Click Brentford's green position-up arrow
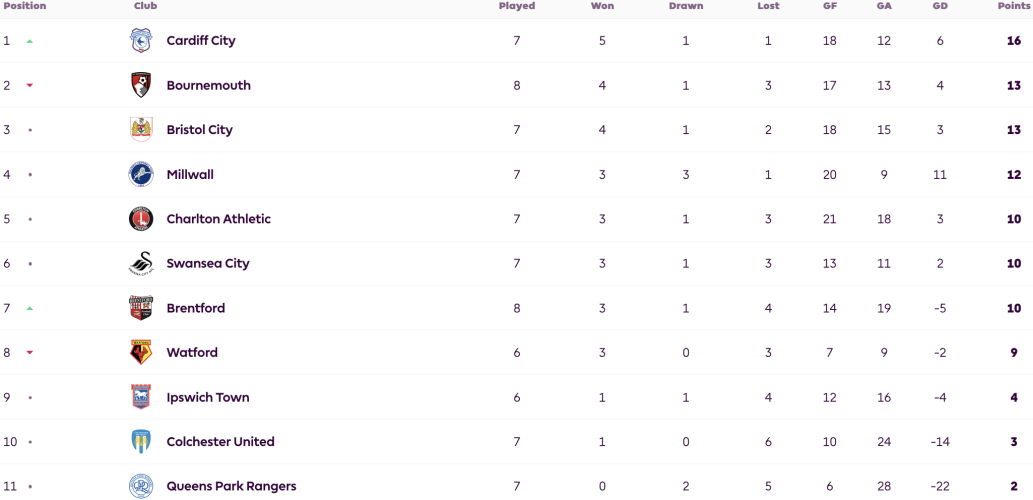Image resolution: width=1033 pixels, height=500 pixels. pos(29,308)
